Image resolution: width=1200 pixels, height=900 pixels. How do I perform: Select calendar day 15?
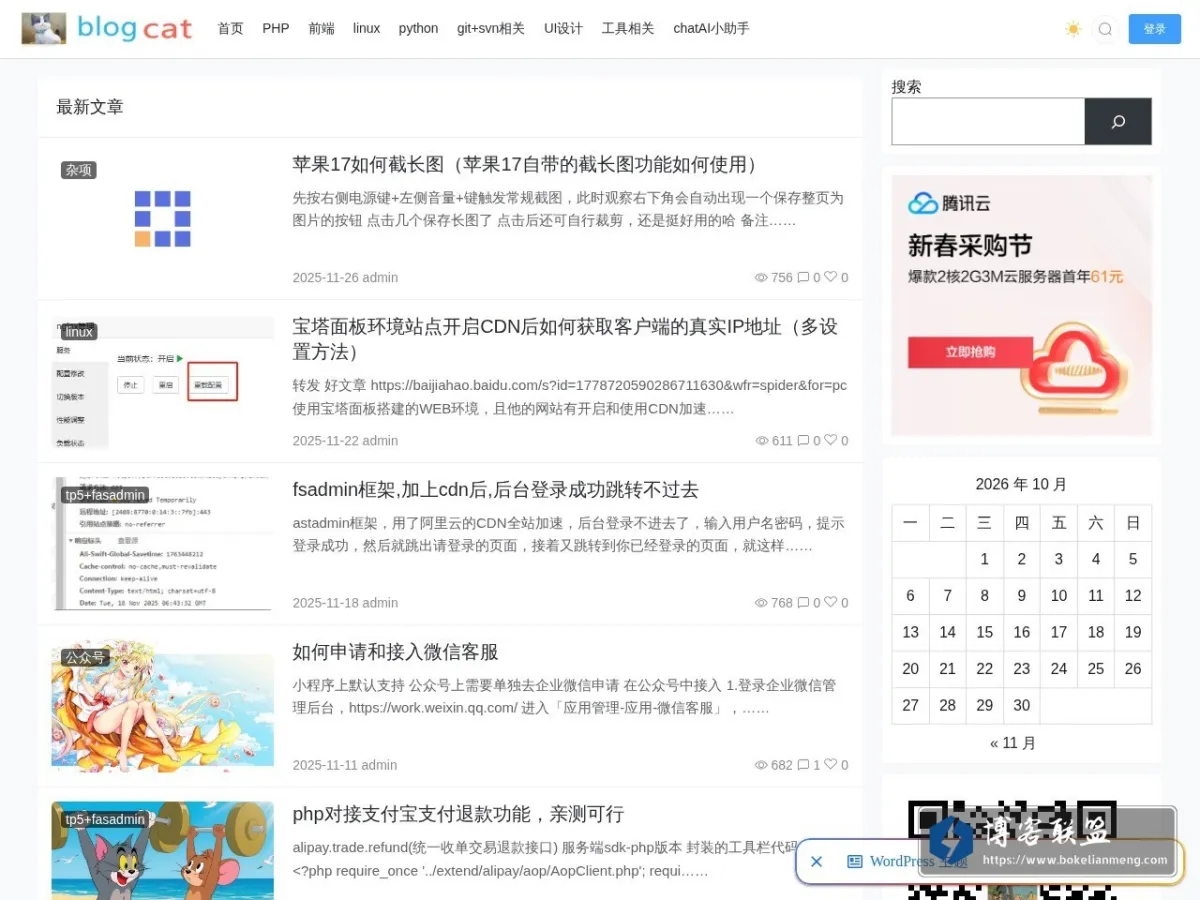[984, 632]
